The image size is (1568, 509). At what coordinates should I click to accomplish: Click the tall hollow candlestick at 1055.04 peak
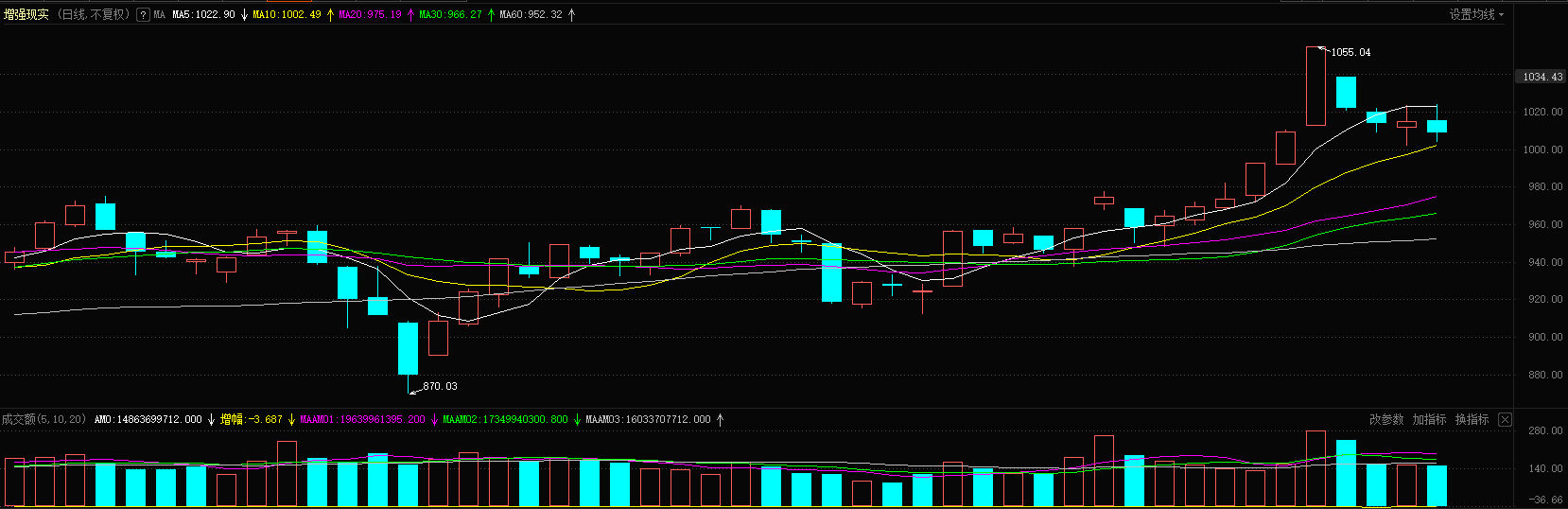pos(1315,86)
